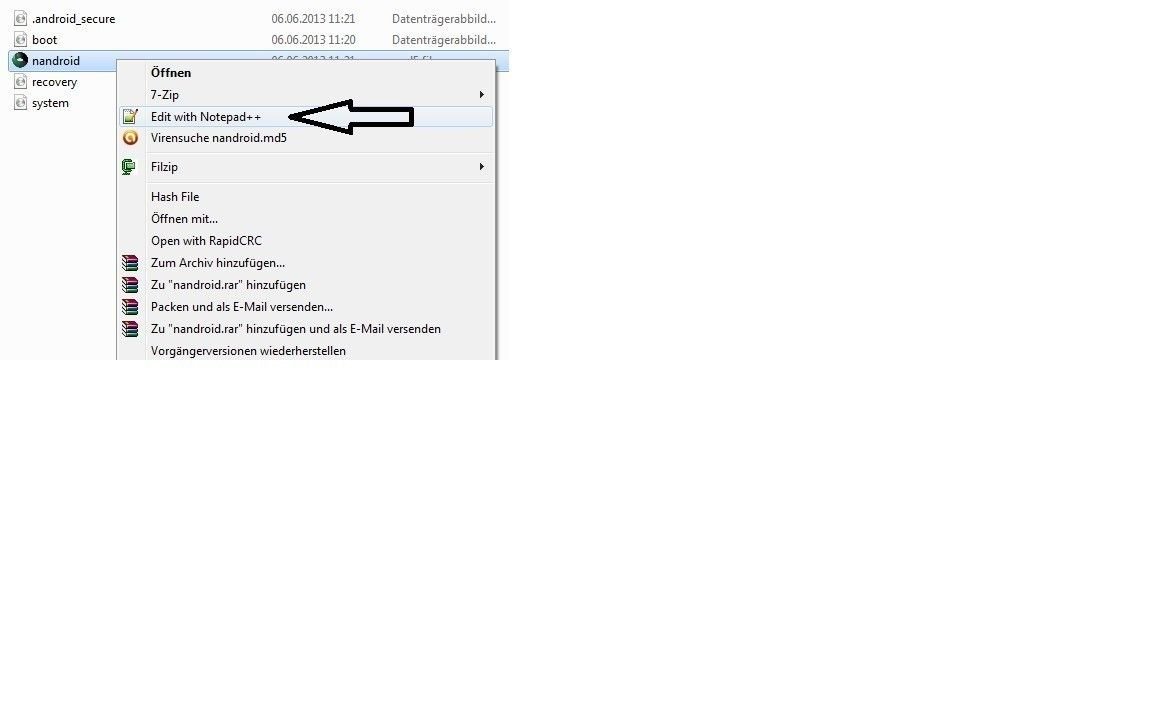Click the Datenträgerabbild type of .android_secure

[444, 19]
